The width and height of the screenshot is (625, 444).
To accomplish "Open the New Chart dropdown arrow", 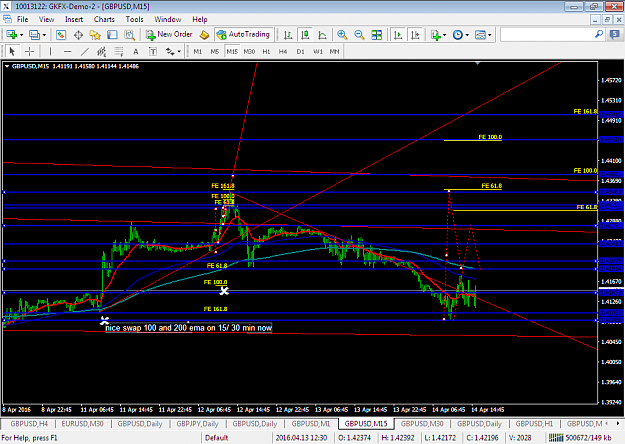I will (x=22, y=35).
